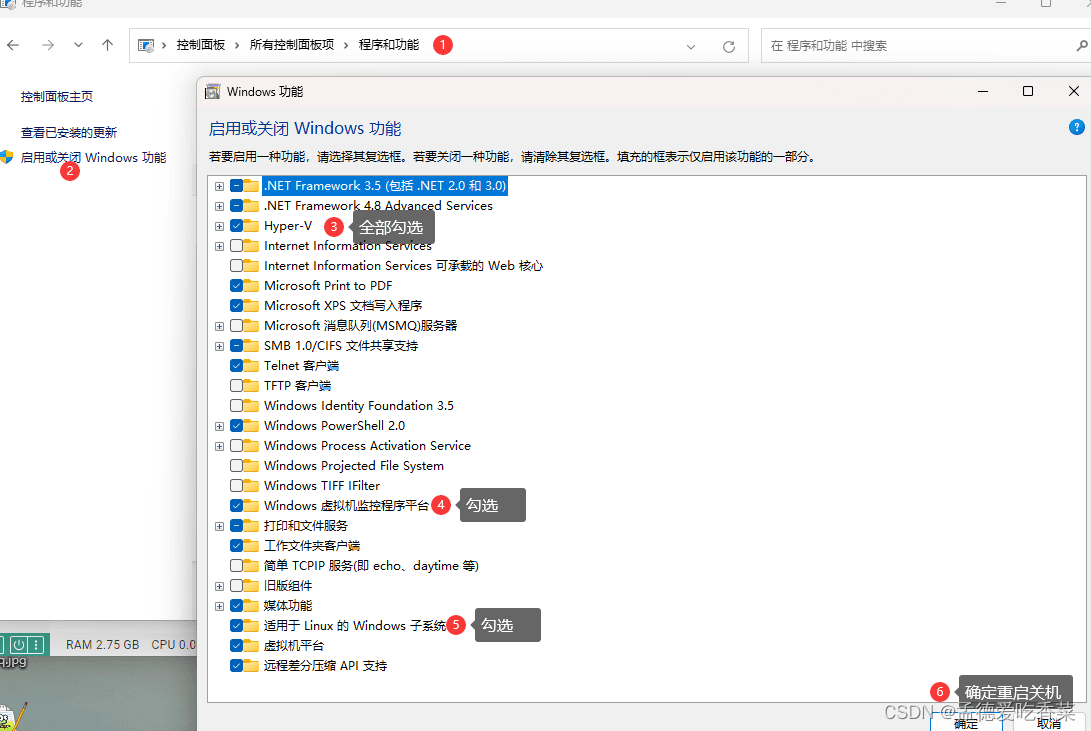This screenshot has height=731, width=1091.
Task: Open 查看已安装的更新 link
Action: click(69, 133)
